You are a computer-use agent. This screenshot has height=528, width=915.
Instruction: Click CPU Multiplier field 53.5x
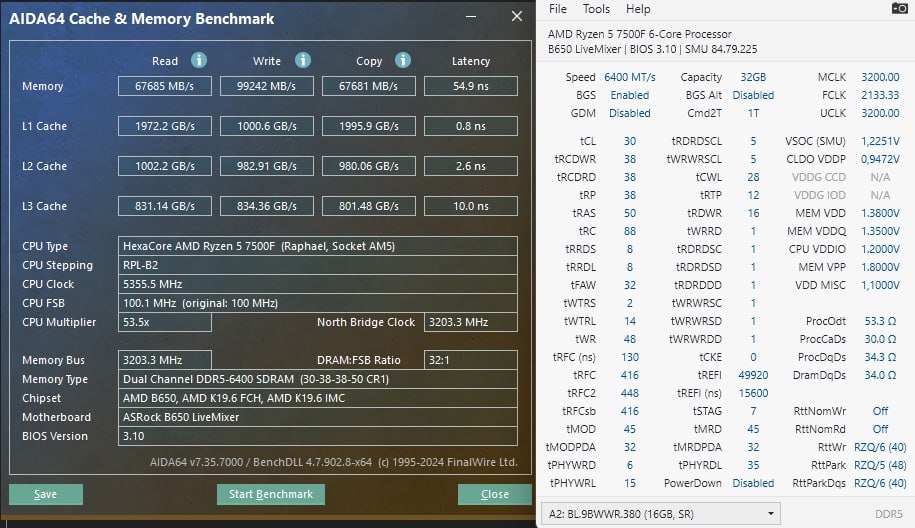165,322
